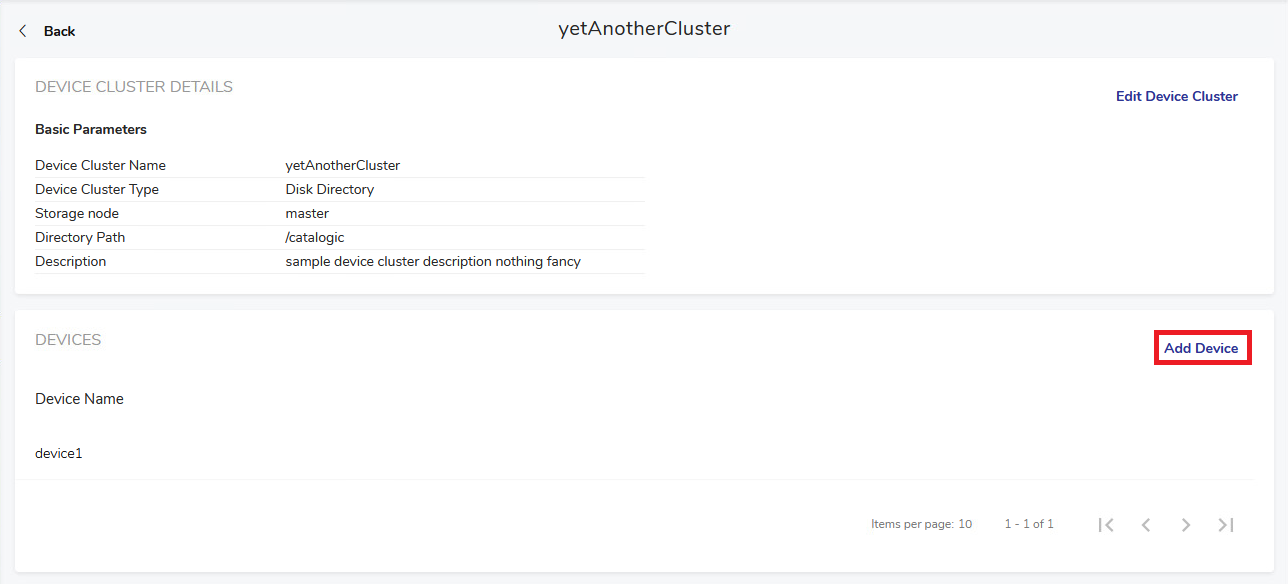Click the Device Cluster Details heading
This screenshot has height=584, width=1288.
tap(134, 87)
